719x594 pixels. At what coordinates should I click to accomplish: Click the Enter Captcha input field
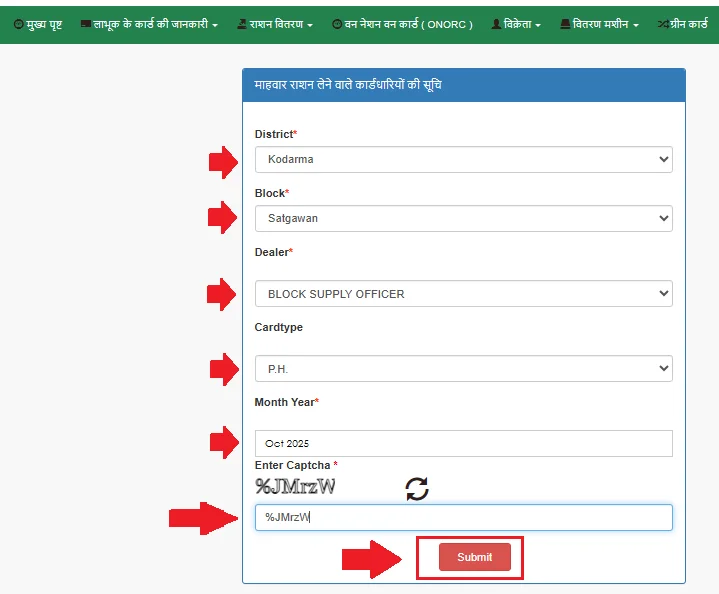[464, 517]
